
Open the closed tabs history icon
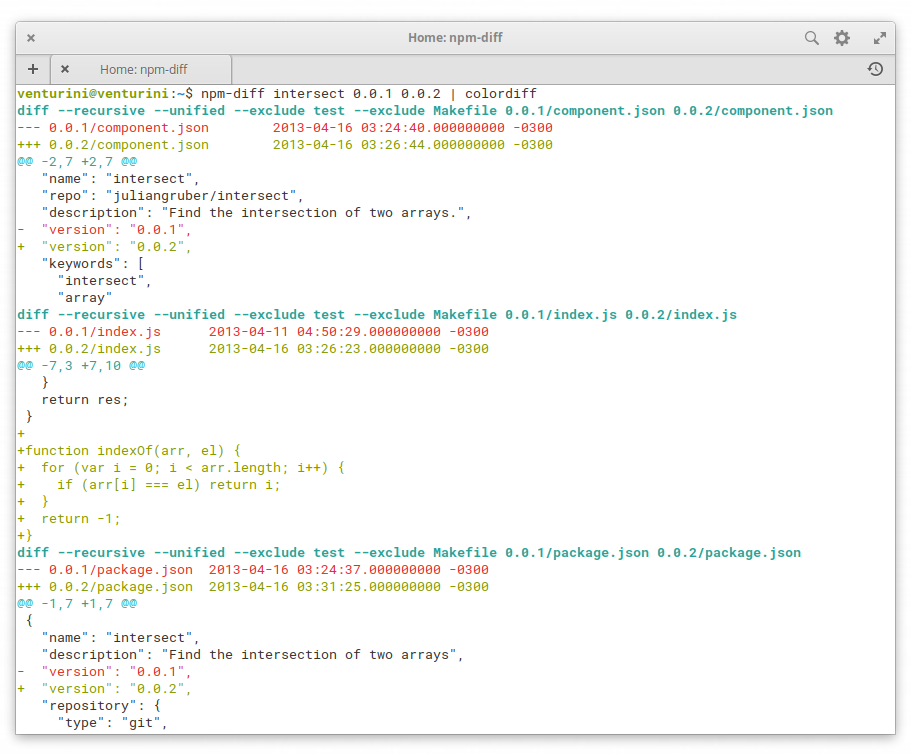pyautogui.click(x=875, y=69)
